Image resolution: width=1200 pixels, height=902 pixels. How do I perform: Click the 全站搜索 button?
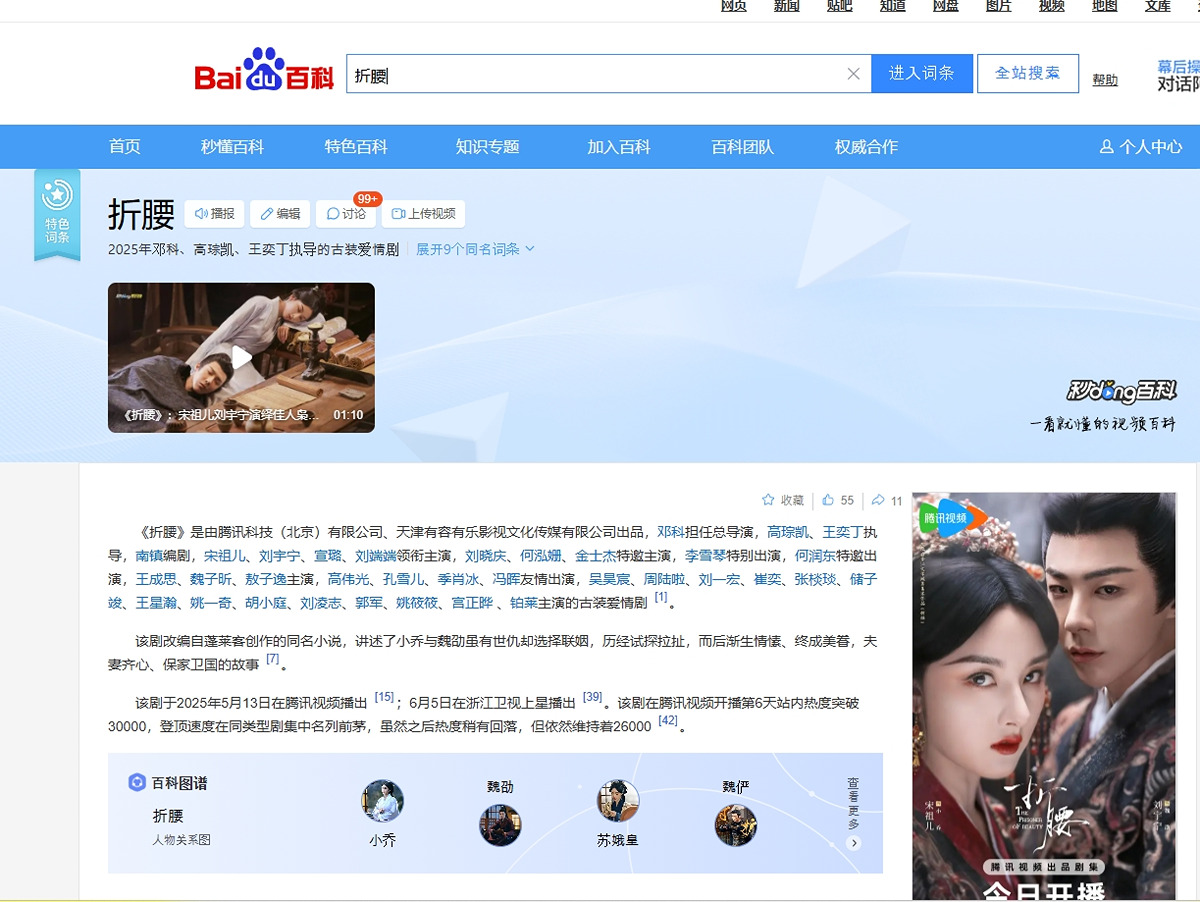(1028, 73)
